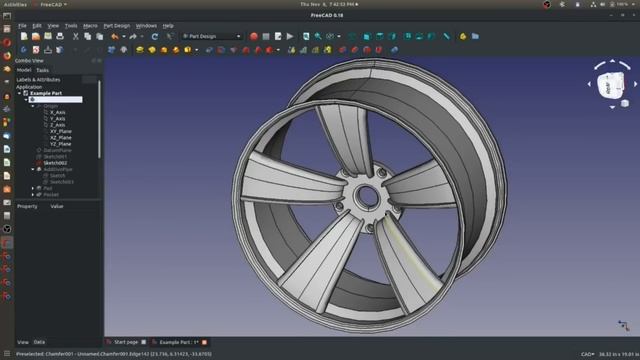This screenshot has width=640, height=360.
Task: Switch to the Data tab in property panel
Action: tap(39, 342)
